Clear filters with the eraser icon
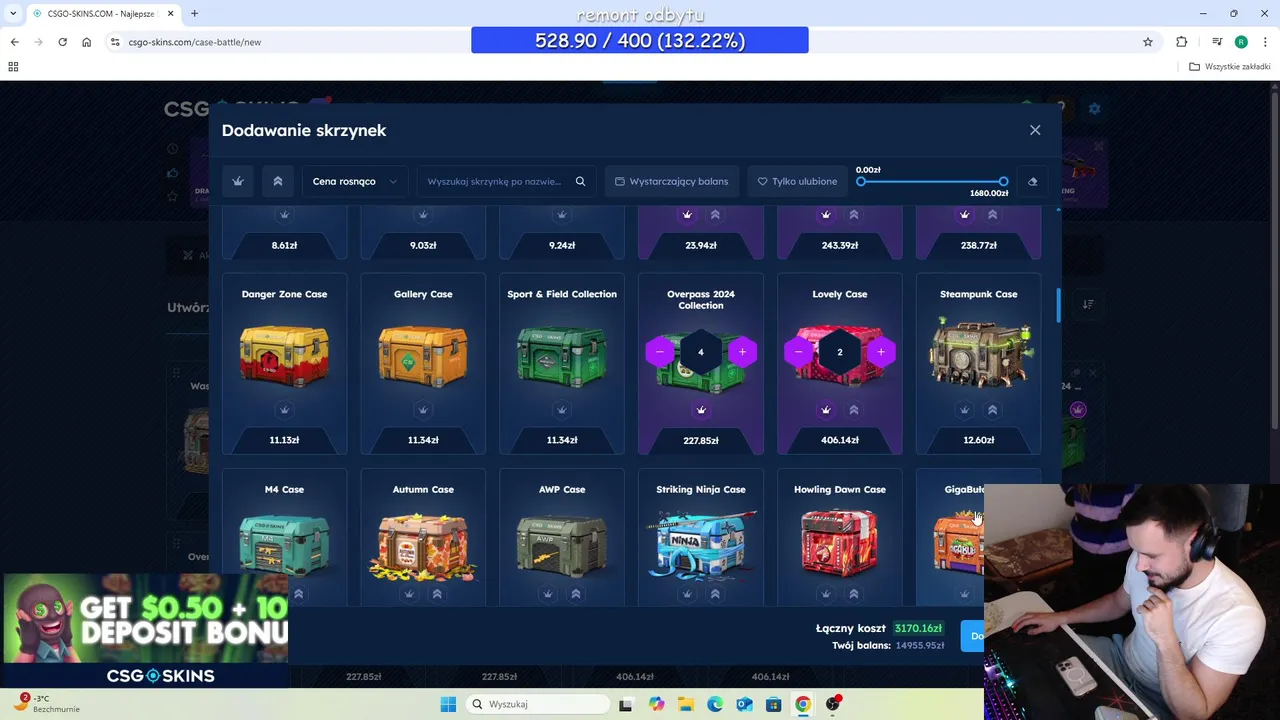1280x720 pixels. (x=1033, y=181)
